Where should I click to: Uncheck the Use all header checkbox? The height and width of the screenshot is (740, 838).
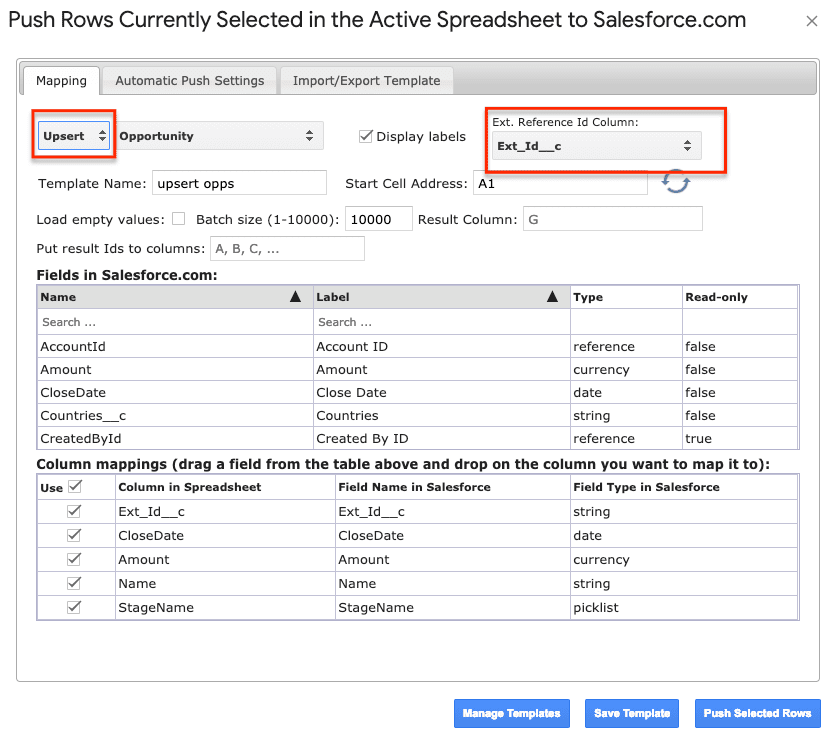point(75,487)
